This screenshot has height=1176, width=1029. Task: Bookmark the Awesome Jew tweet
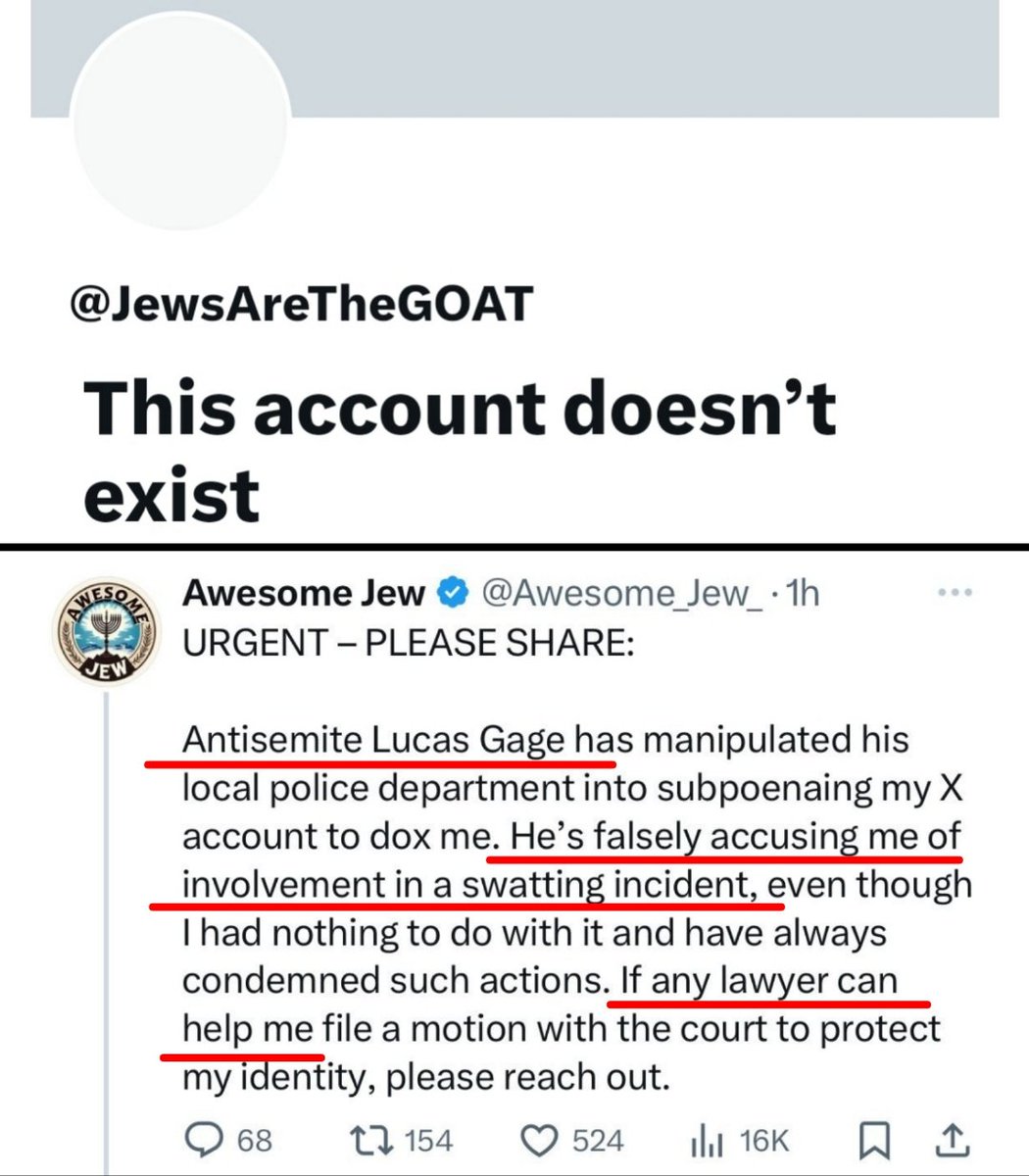tap(873, 1140)
